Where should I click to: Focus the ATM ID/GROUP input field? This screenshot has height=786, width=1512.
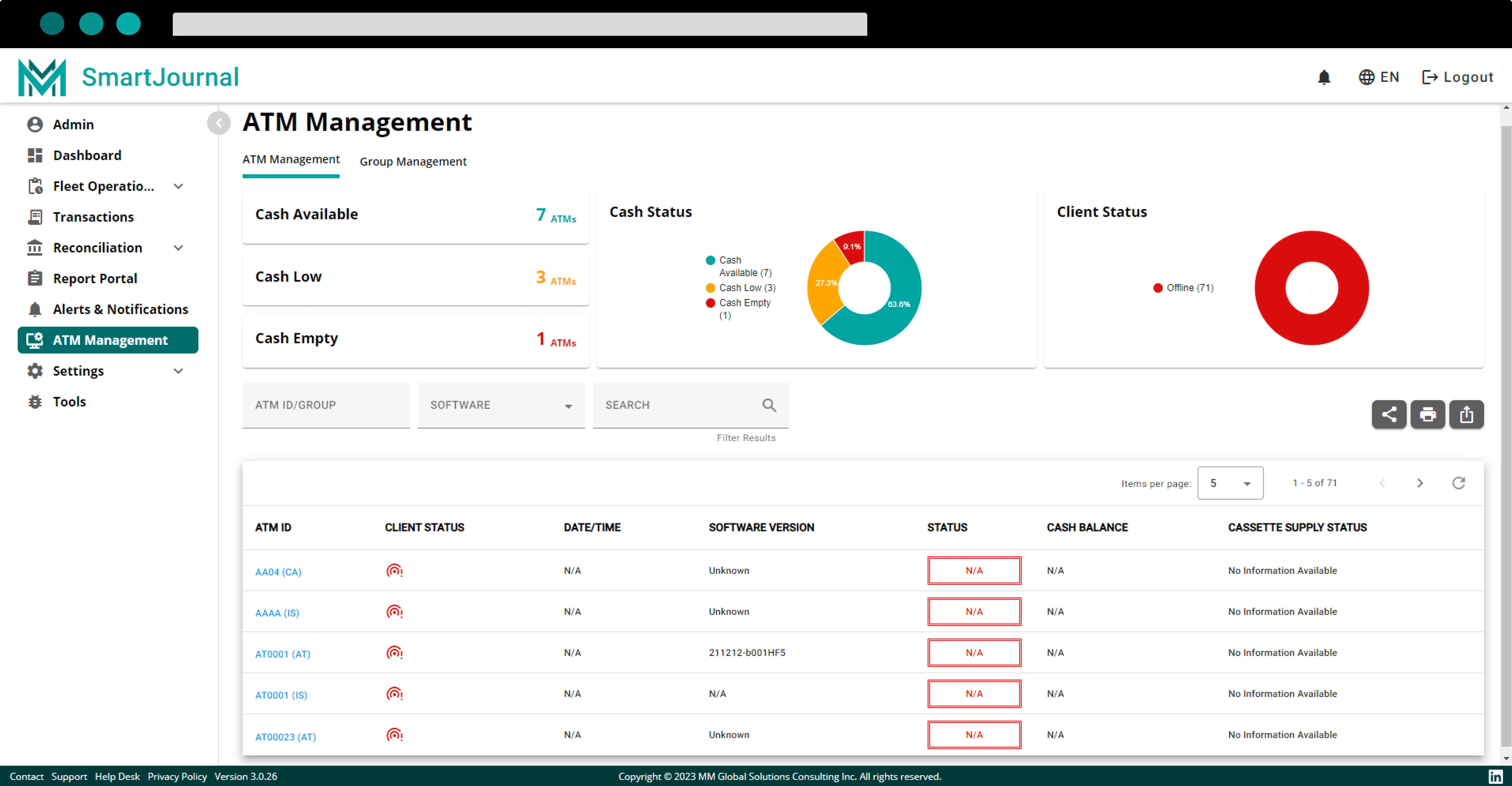[326, 405]
